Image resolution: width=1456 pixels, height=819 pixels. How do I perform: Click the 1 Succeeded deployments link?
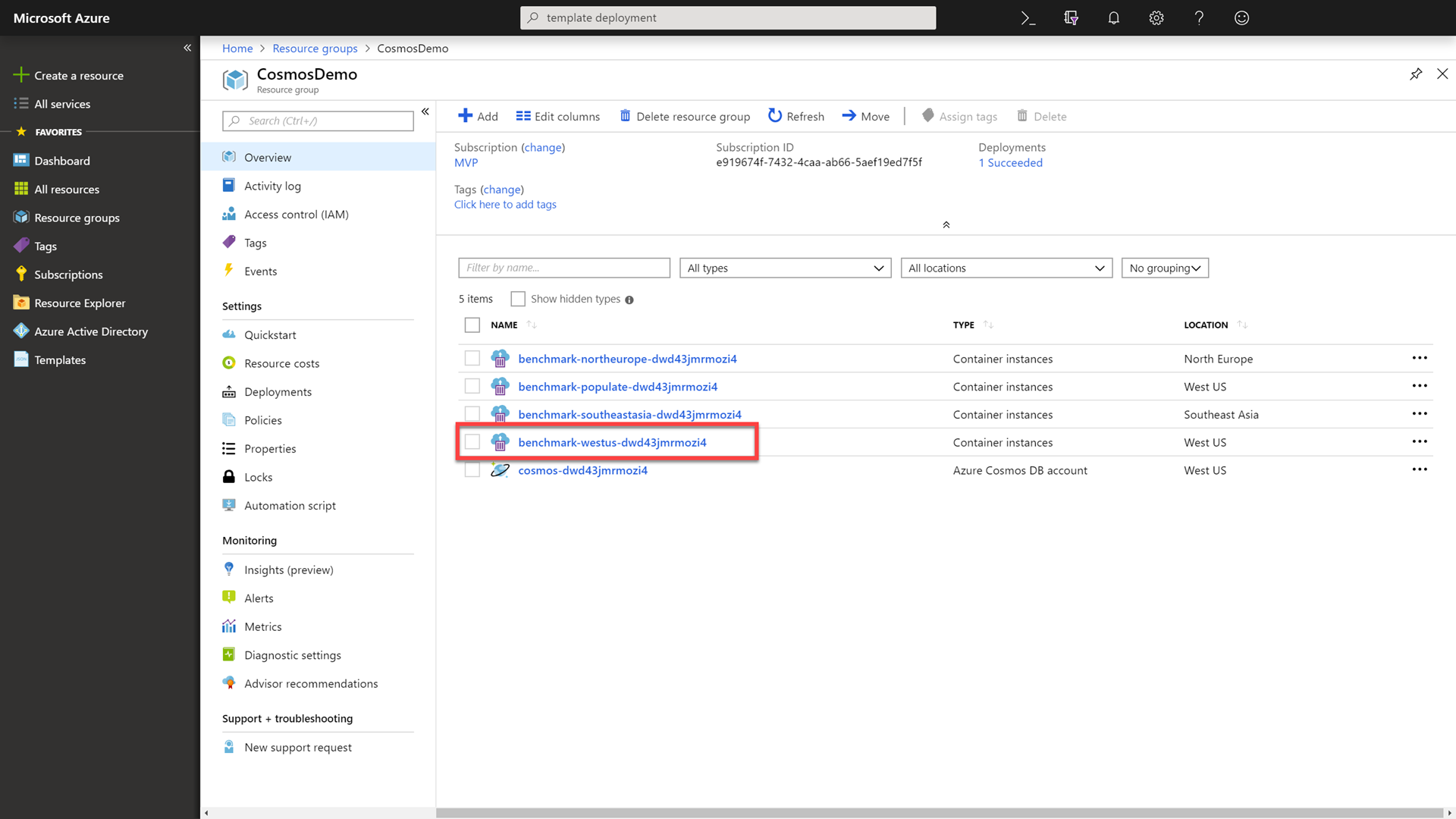(x=1010, y=162)
